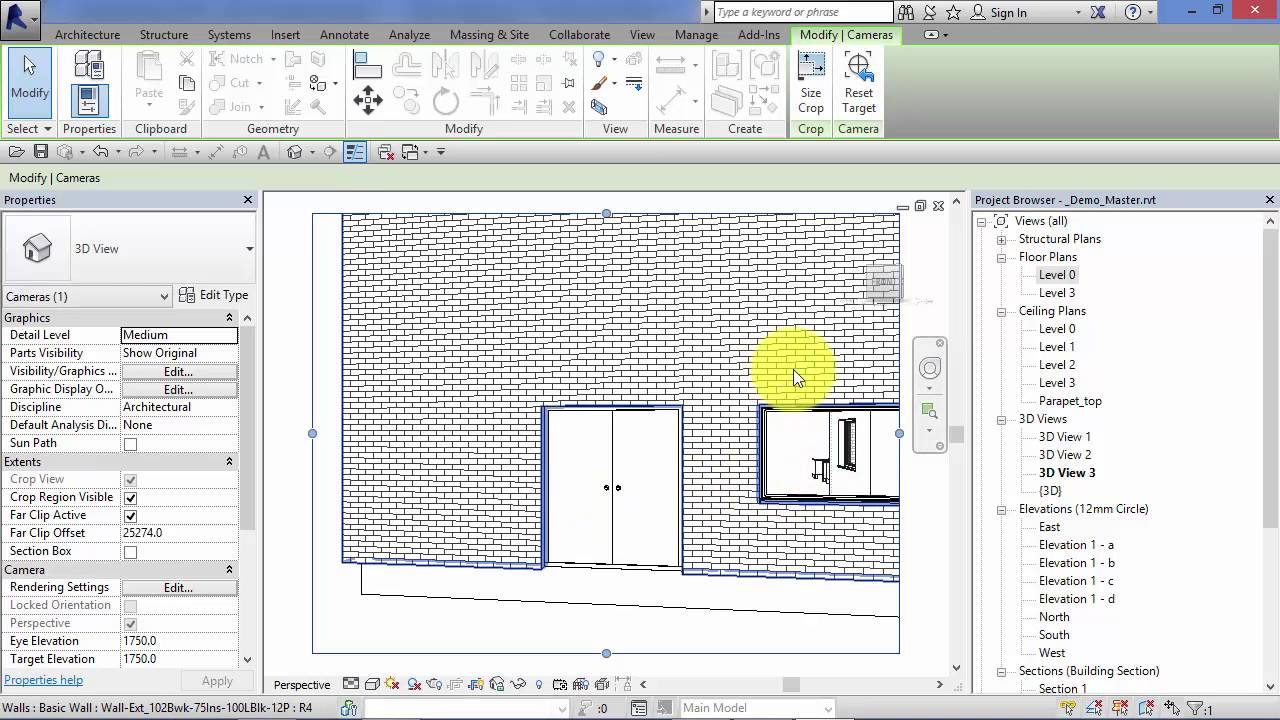Select 3D View 1 in Project Browser
1280x720 pixels.
tap(1064, 437)
